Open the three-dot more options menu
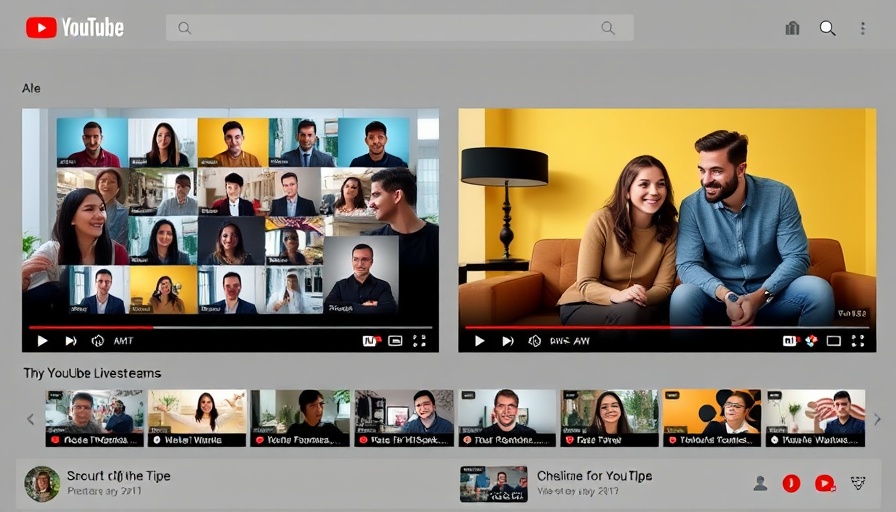Image resolution: width=896 pixels, height=512 pixels. point(862,28)
